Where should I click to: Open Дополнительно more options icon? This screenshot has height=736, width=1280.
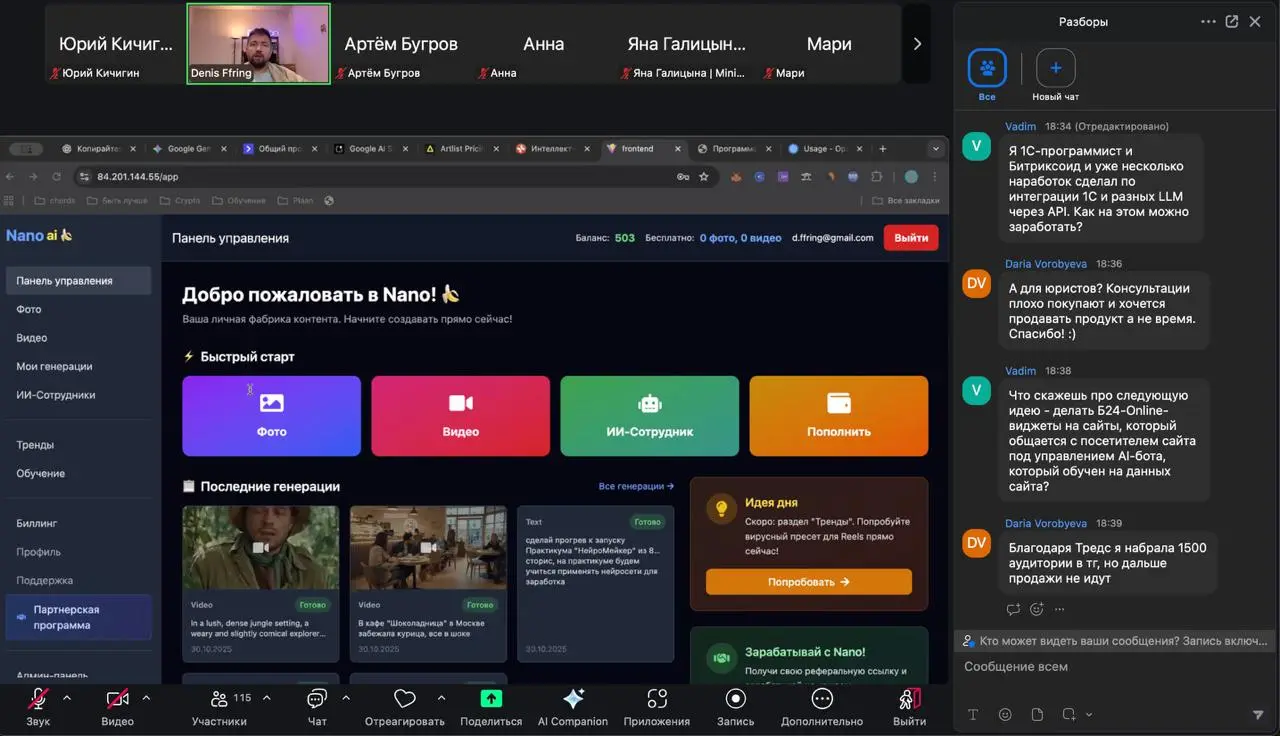822,699
